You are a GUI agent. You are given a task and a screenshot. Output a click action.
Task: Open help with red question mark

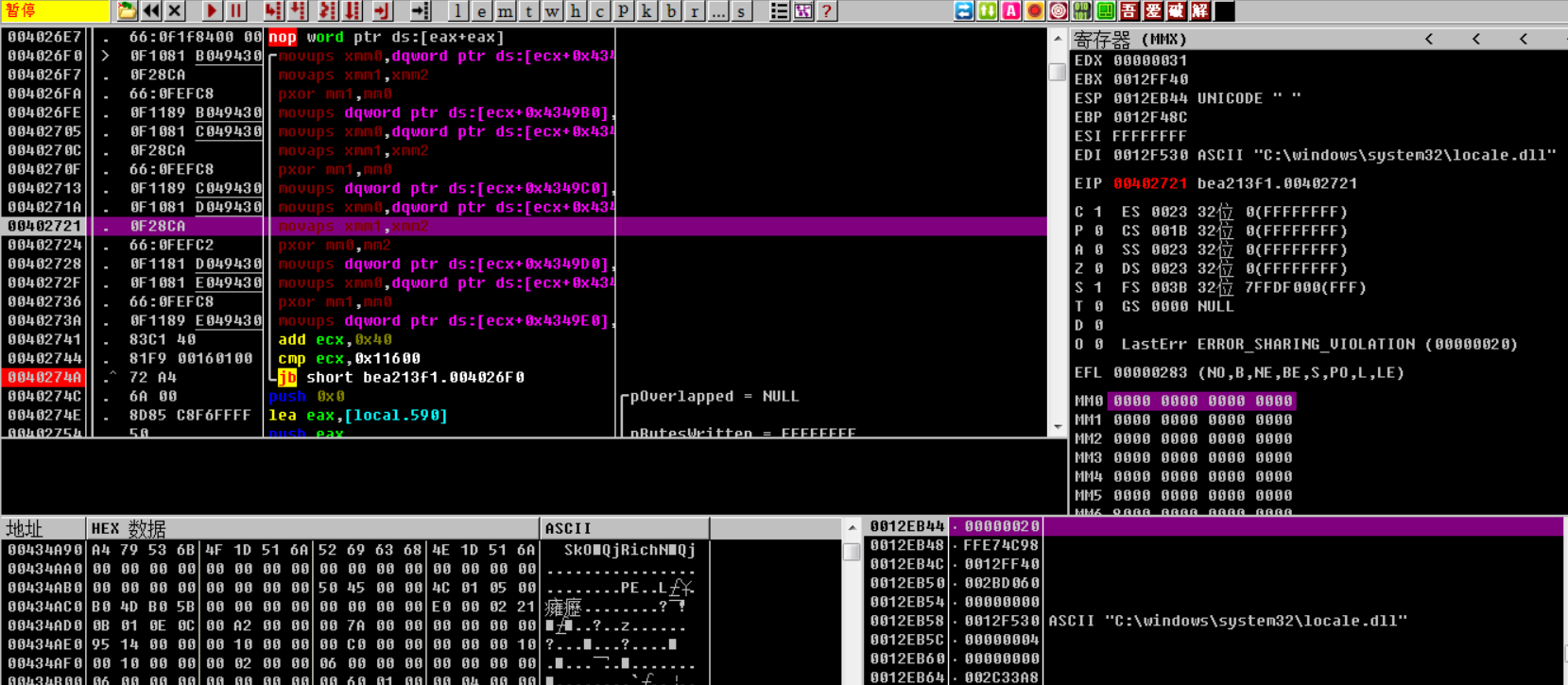point(827,11)
